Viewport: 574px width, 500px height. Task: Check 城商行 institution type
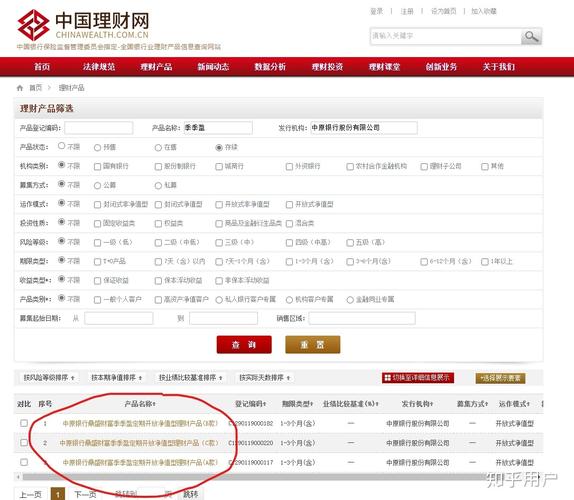(x=219, y=167)
